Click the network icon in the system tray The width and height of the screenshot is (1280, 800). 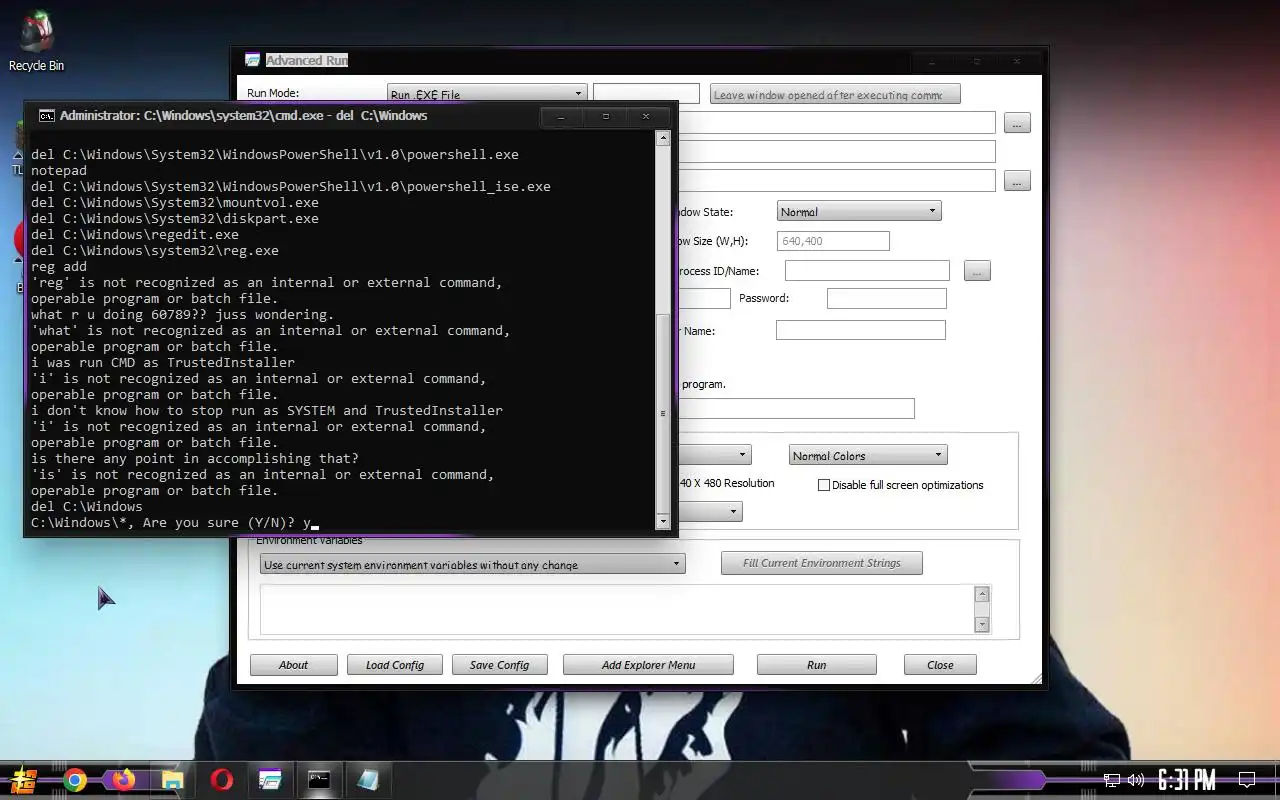tap(1112, 780)
